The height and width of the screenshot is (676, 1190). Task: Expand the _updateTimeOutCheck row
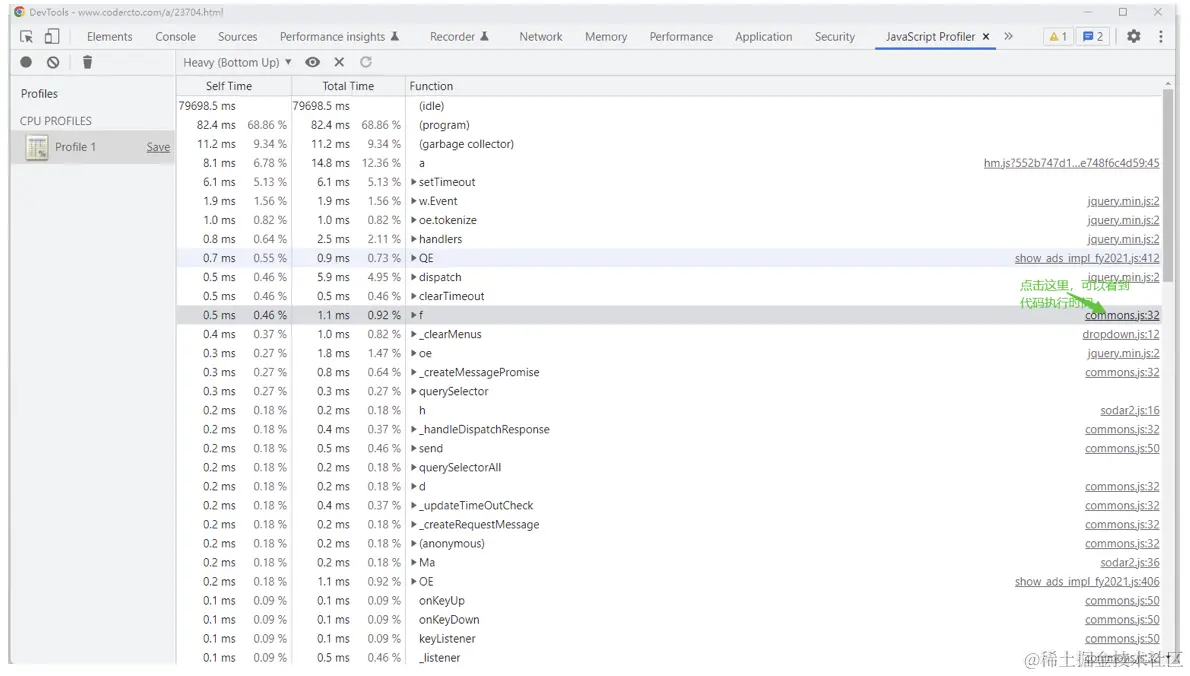pyautogui.click(x=414, y=505)
